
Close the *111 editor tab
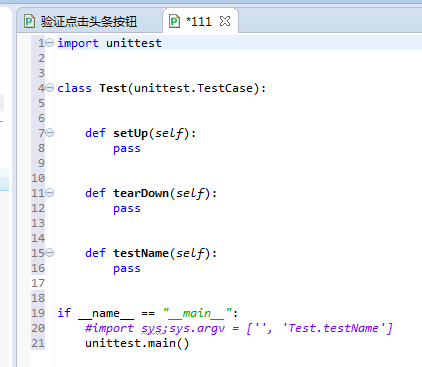pos(225,21)
